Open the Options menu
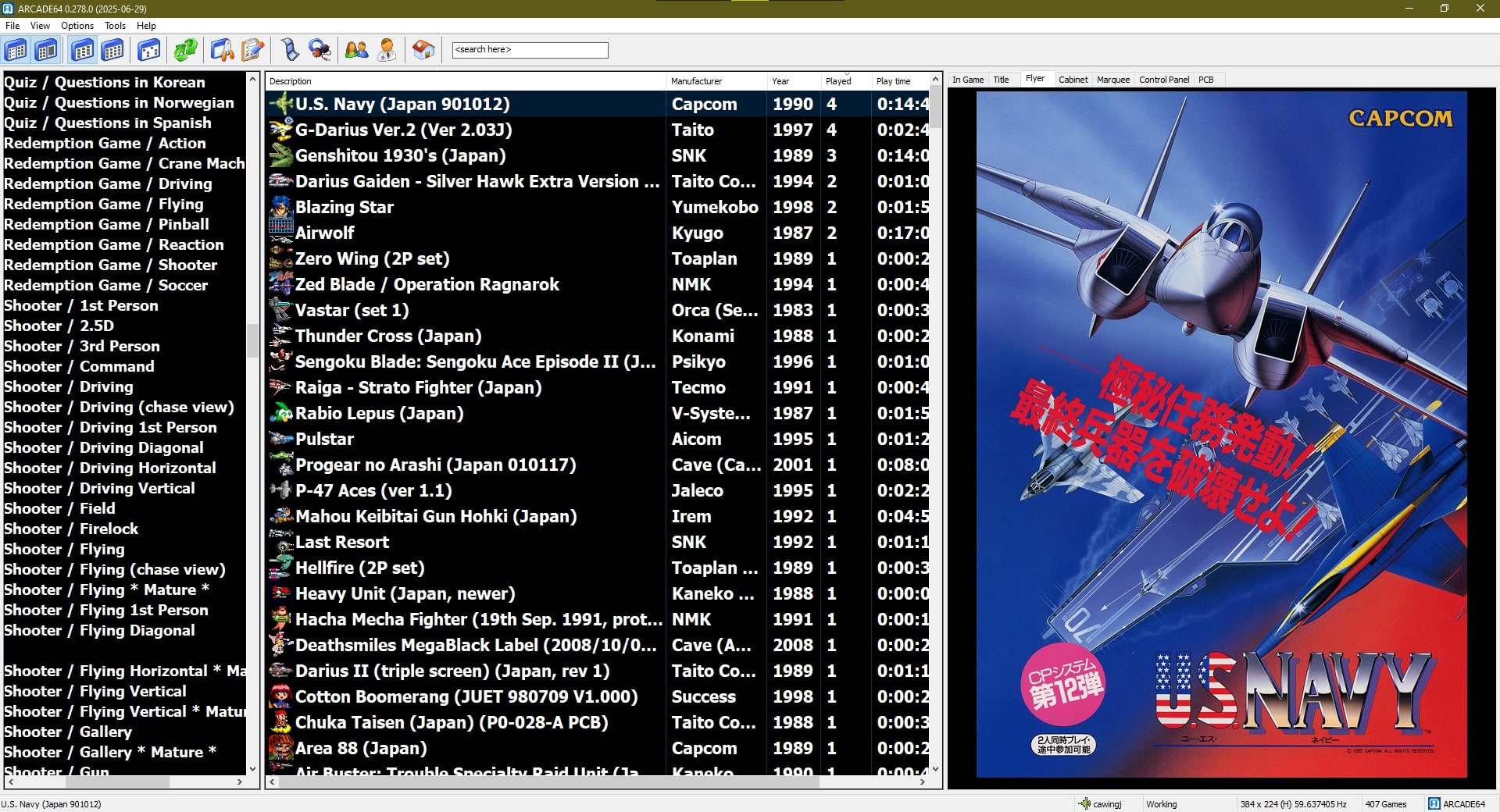The width and height of the screenshot is (1500, 812). (77, 26)
